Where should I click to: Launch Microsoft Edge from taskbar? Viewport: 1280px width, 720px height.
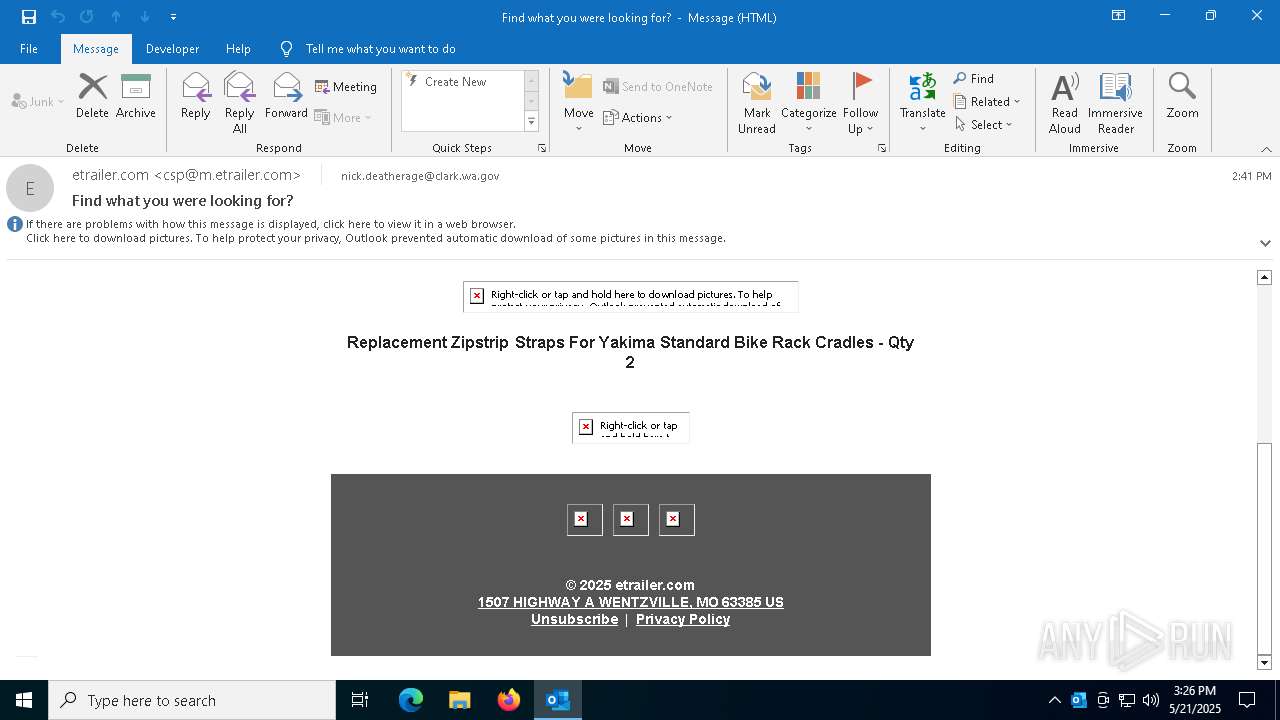(411, 700)
